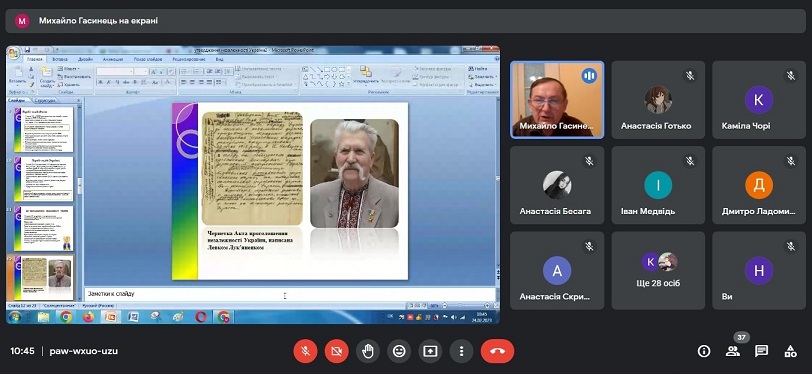This screenshot has height=374, width=812.
Task: Open Meet more options three-dot menu
Action: pos(461,351)
